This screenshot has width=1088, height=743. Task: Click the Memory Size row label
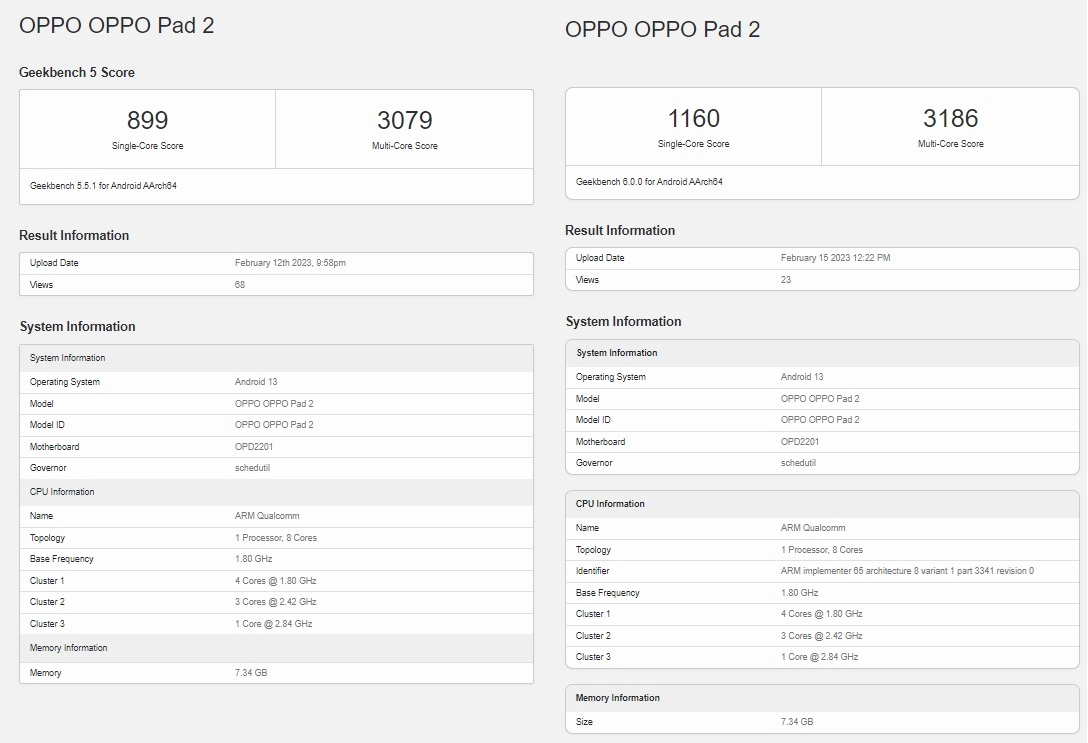tap(584, 721)
